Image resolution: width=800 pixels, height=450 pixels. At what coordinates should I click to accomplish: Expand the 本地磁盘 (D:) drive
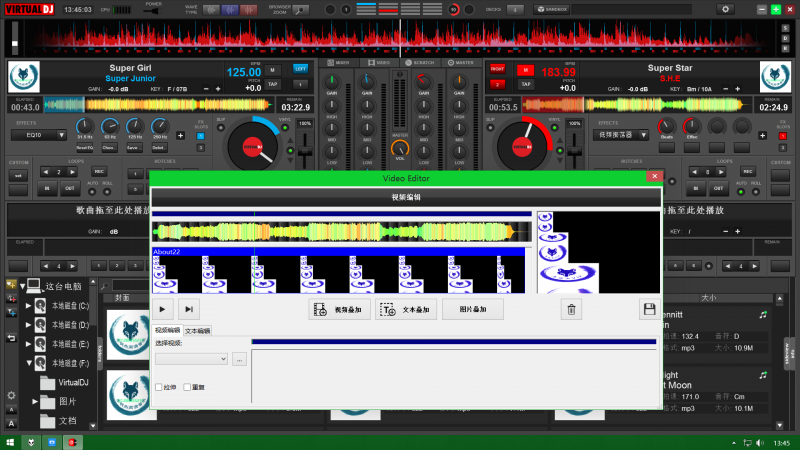(x=29, y=325)
